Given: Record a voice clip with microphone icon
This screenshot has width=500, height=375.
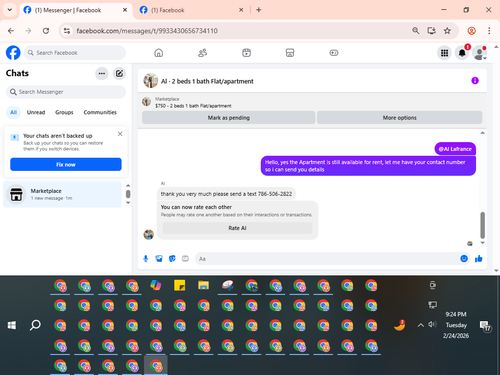Looking at the screenshot, I should [146, 259].
